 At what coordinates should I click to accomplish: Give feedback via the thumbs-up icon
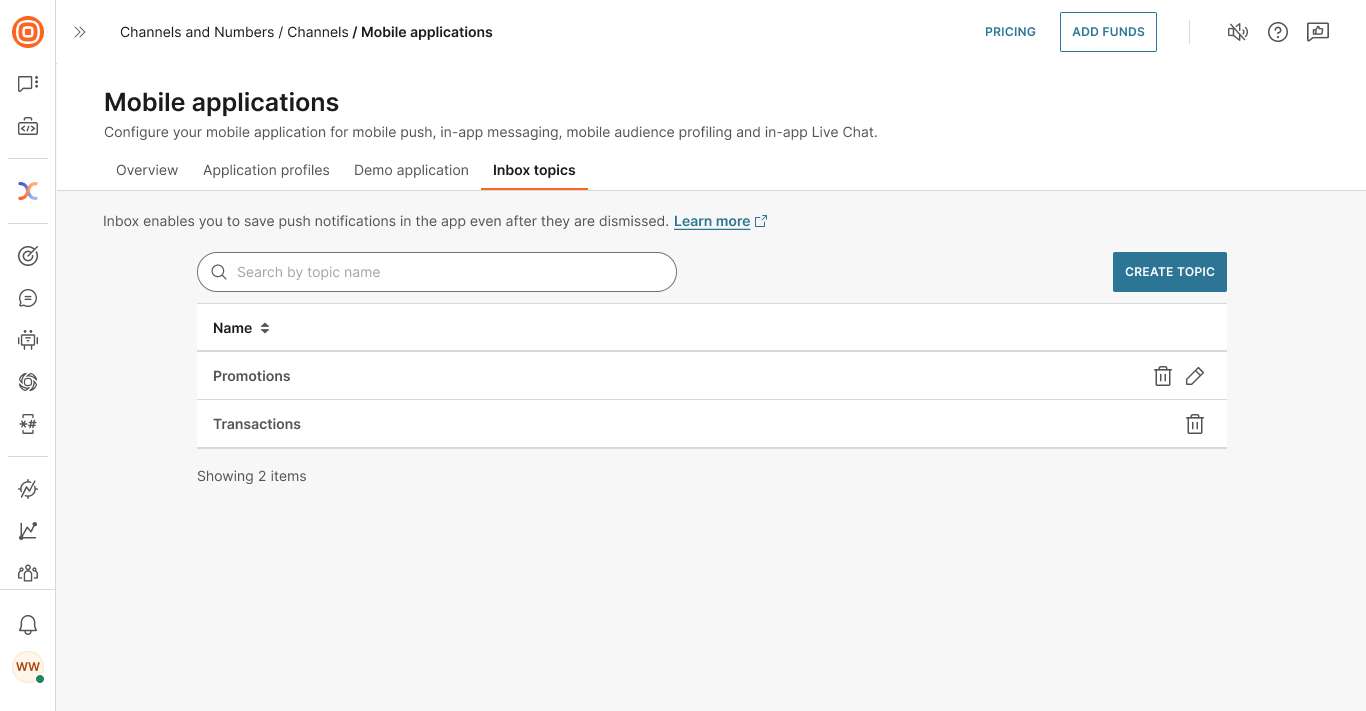coord(1317,31)
